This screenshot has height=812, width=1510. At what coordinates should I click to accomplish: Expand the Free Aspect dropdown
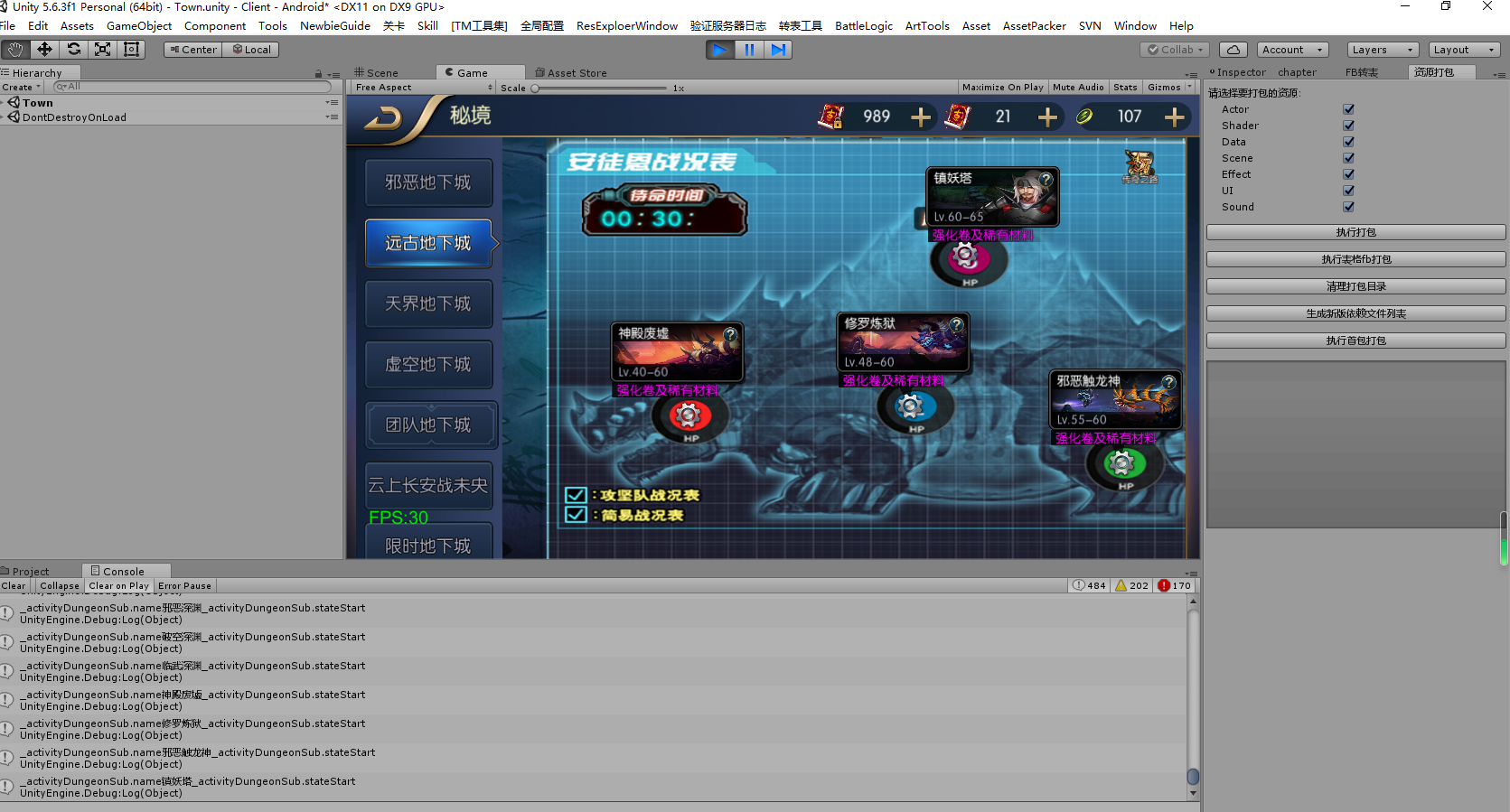(x=423, y=88)
